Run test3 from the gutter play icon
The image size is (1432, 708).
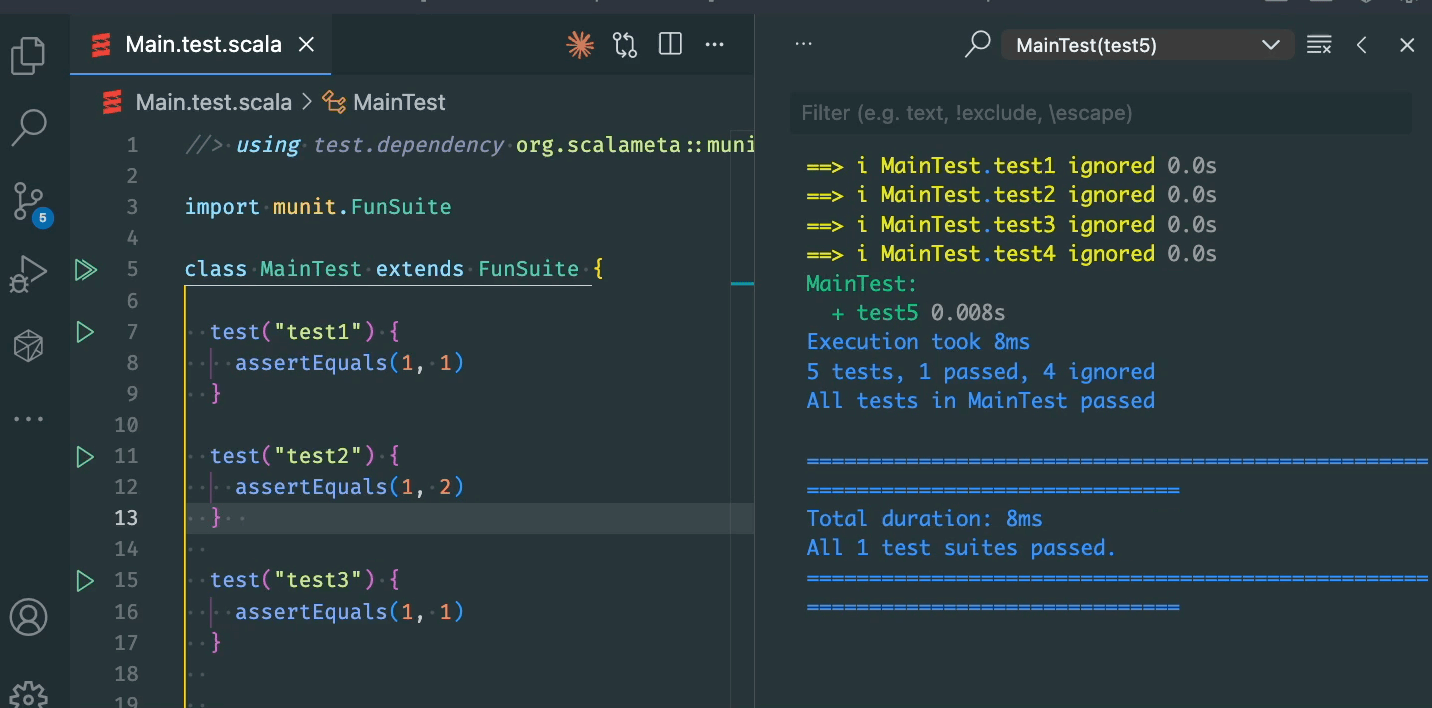85,580
